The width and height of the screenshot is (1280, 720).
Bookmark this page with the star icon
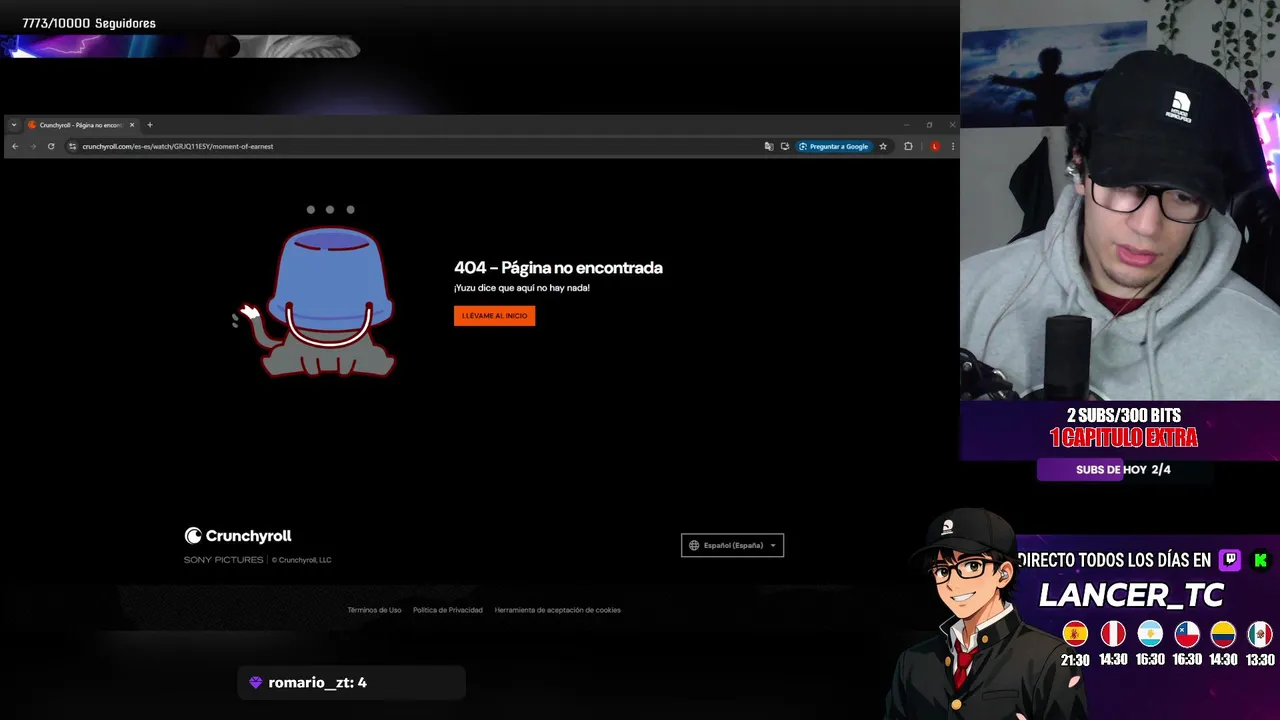(x=883, y=146)
